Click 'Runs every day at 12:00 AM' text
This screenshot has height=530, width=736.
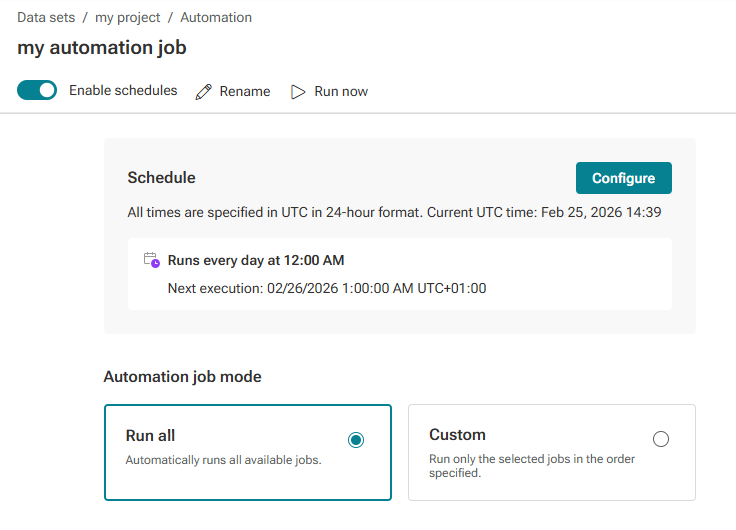tap(256, 261)
